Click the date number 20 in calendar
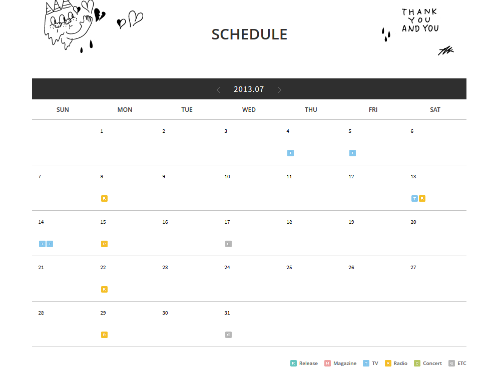 click(x=413, y=222)
